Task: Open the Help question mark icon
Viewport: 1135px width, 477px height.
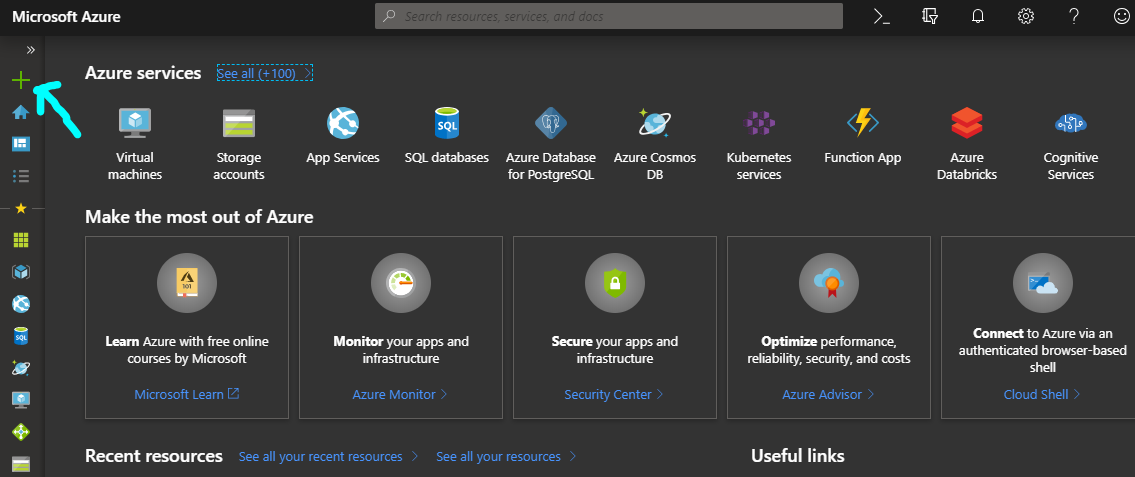Action: coord(1074,16)
